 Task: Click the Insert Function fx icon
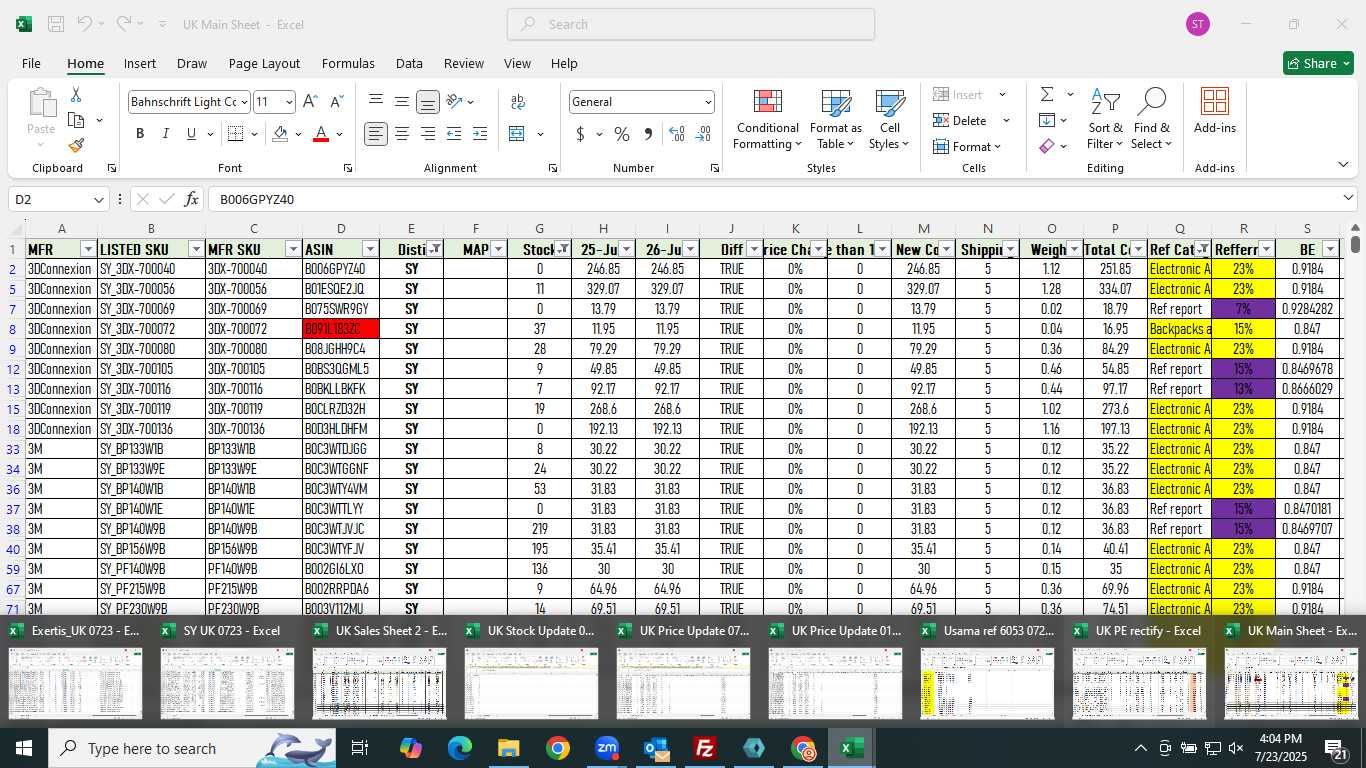click(x=192, y=199)
